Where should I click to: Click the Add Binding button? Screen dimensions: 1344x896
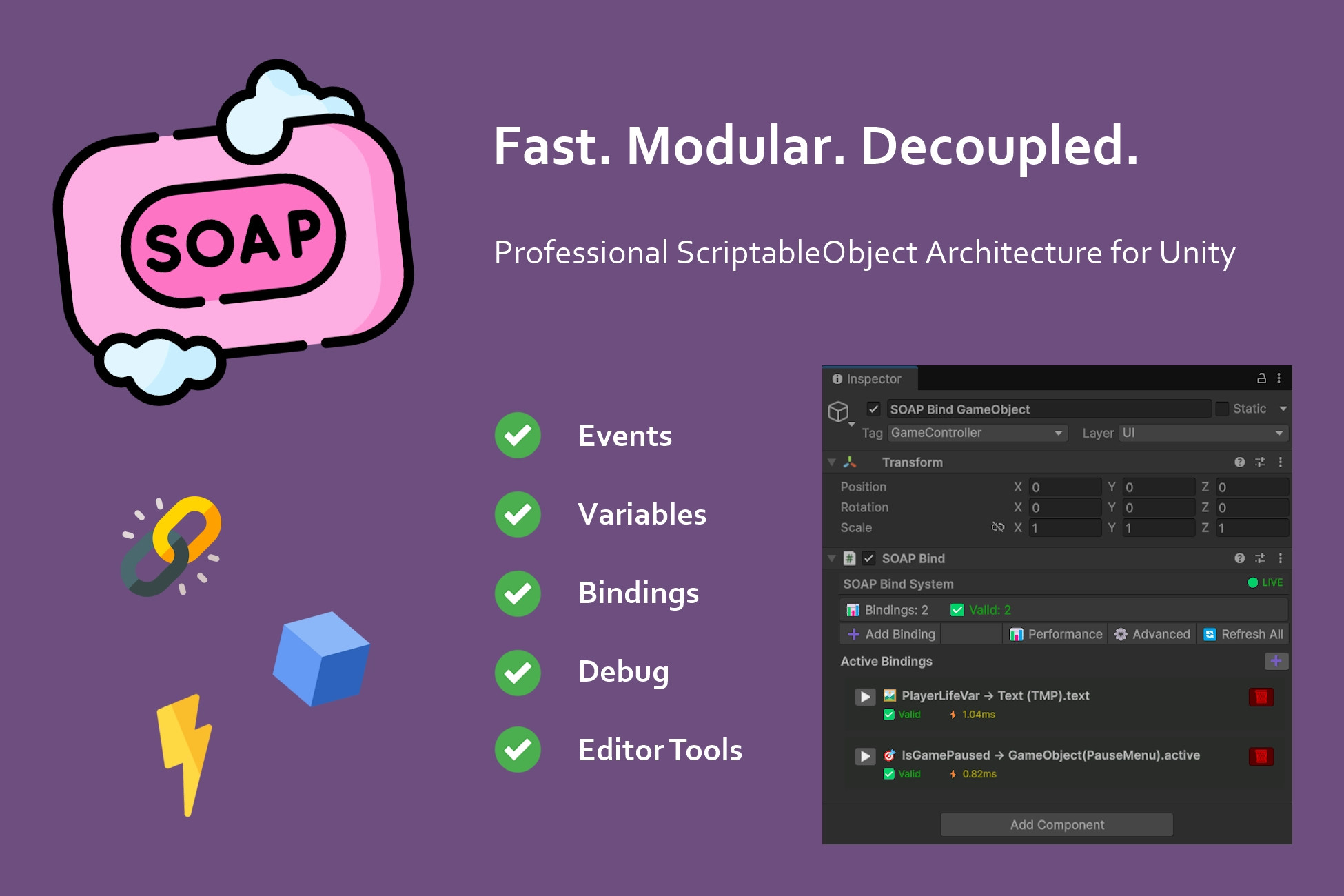890,633
